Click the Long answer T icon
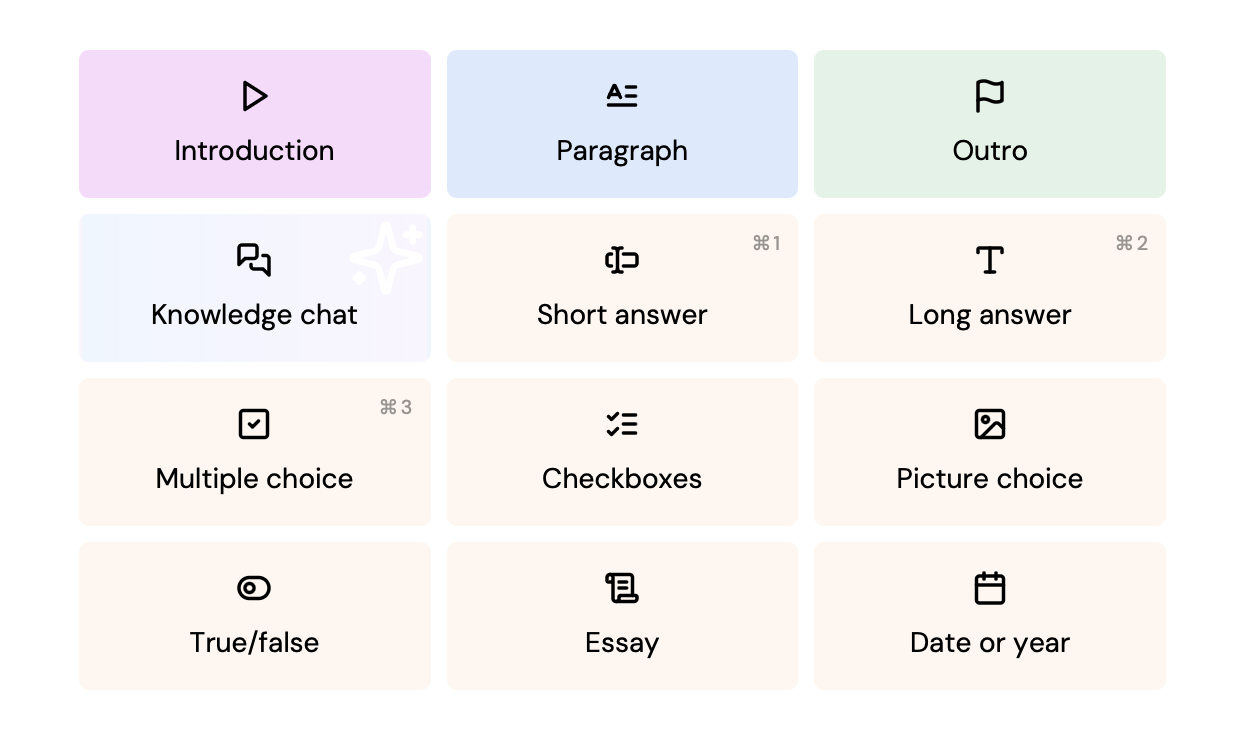Image resolution: width=1238 pixels, height=746 pixels. pos(989,259)
